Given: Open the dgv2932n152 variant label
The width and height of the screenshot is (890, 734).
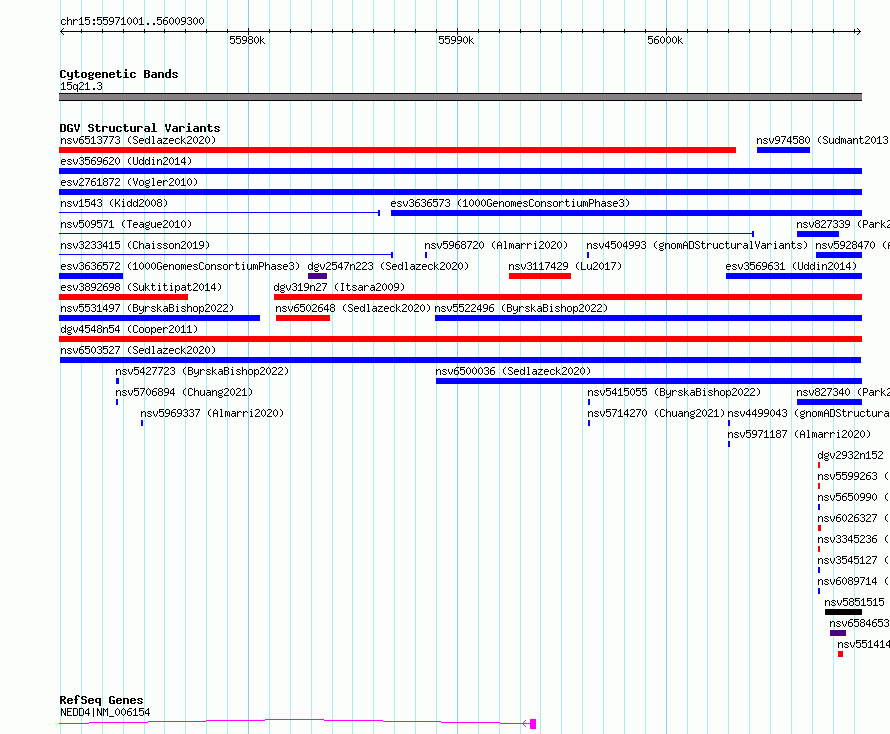Looking at the screenshot, I should point(850,455).
